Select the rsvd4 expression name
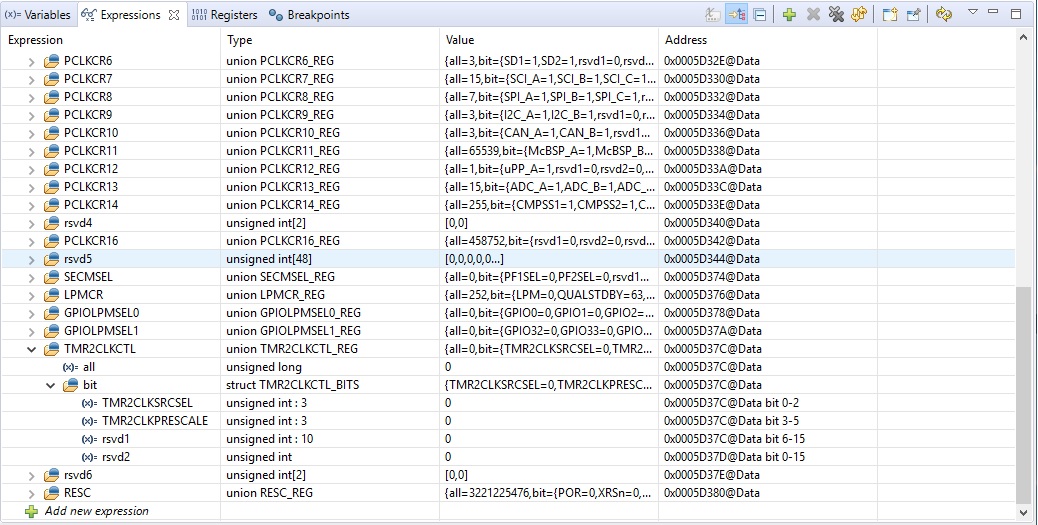 77,223
